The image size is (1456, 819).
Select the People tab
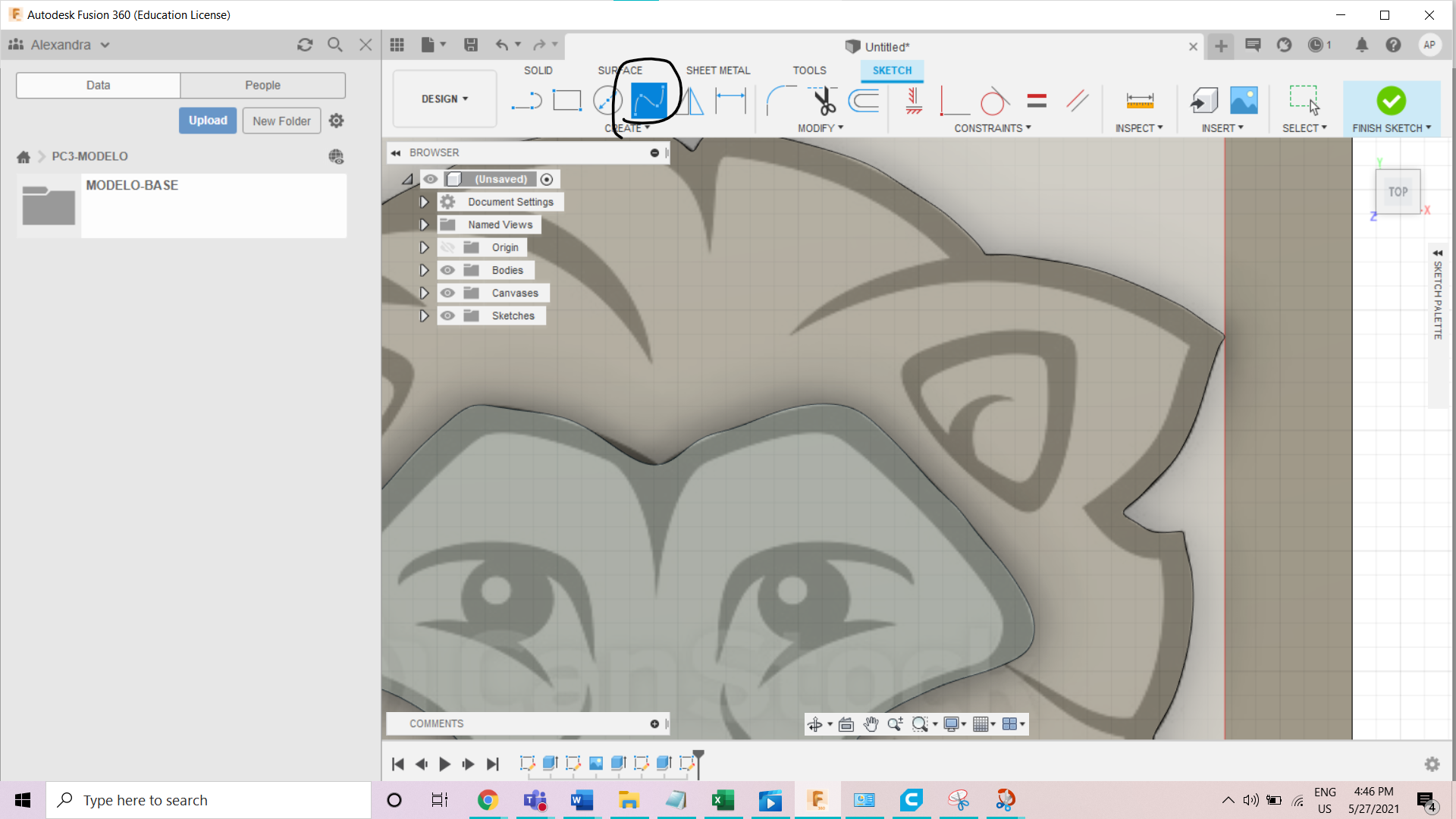262,85
